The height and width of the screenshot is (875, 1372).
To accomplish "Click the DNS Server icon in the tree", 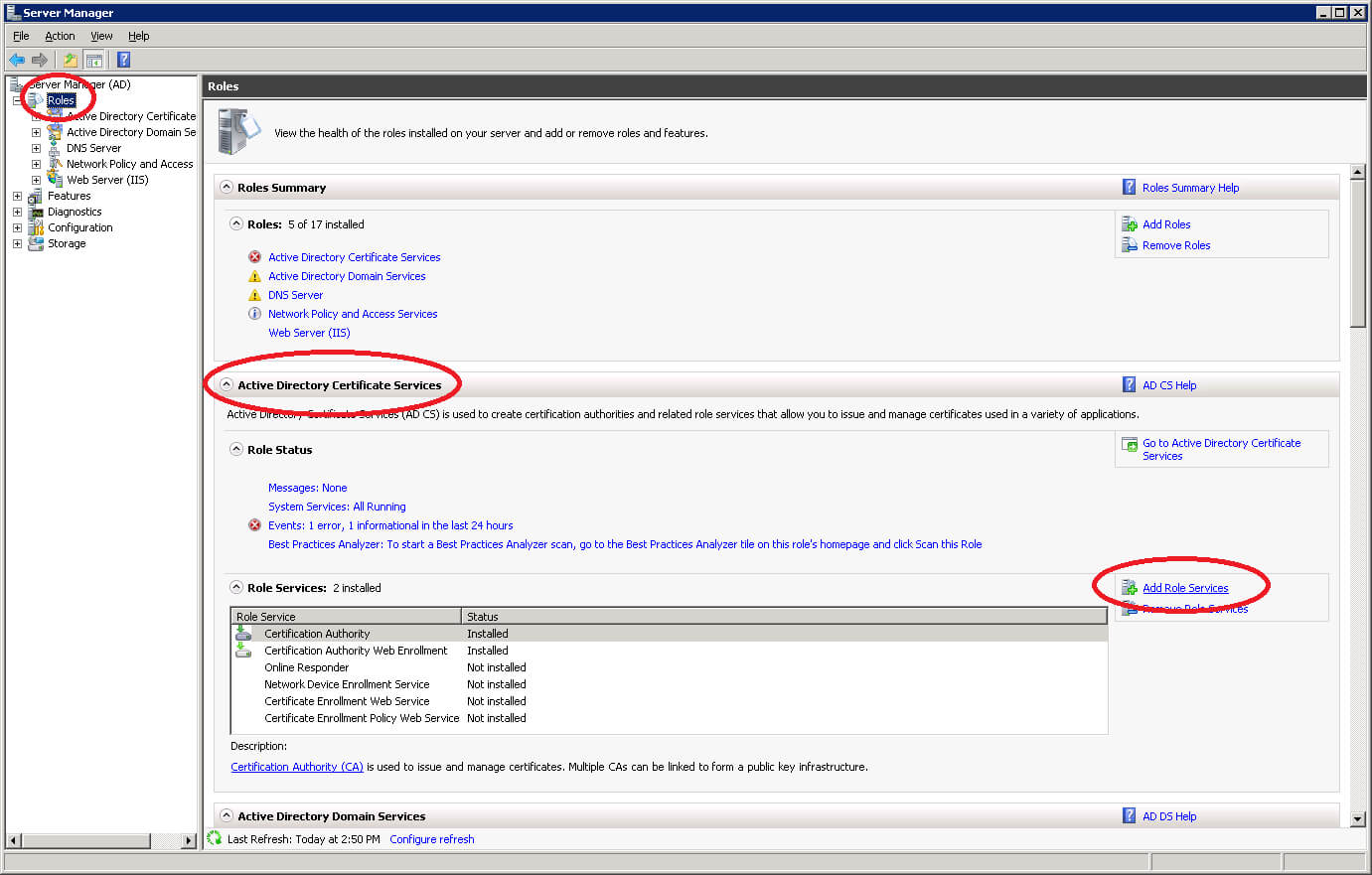I will [x=55, y=148].
